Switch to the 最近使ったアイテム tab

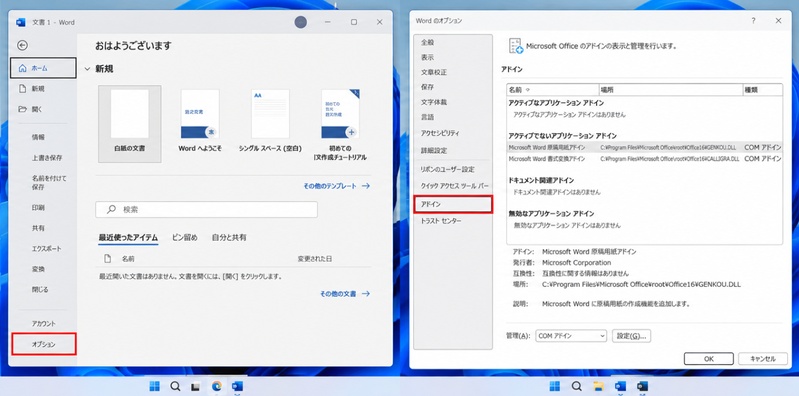tap(128, 237)
